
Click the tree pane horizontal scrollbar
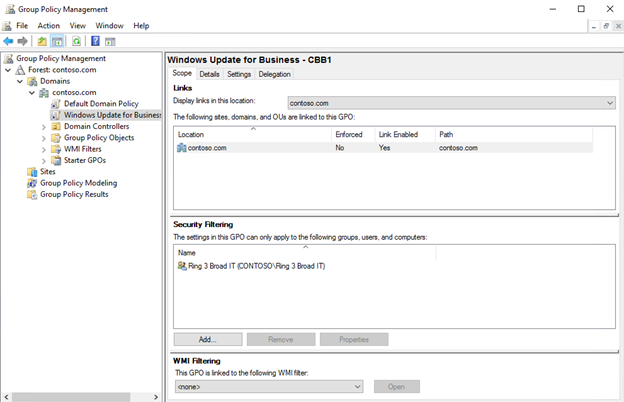tap(70, 397)
